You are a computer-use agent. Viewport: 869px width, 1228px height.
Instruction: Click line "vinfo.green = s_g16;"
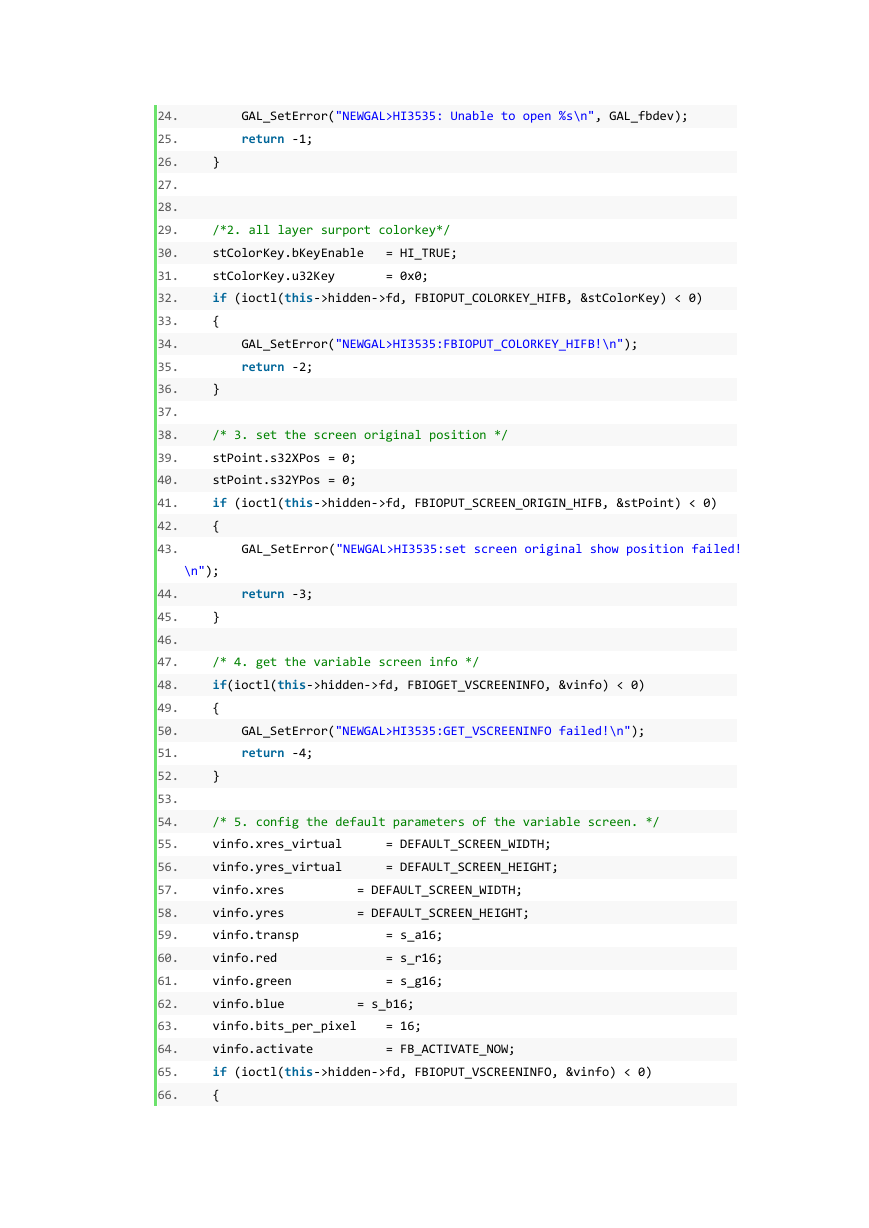point(327,981)
